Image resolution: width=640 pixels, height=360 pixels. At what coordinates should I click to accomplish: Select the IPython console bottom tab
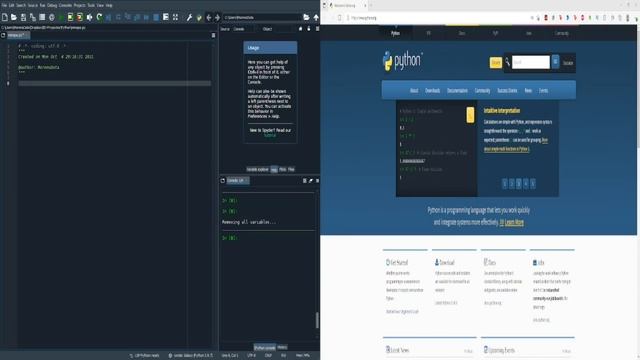pos(264,347)
